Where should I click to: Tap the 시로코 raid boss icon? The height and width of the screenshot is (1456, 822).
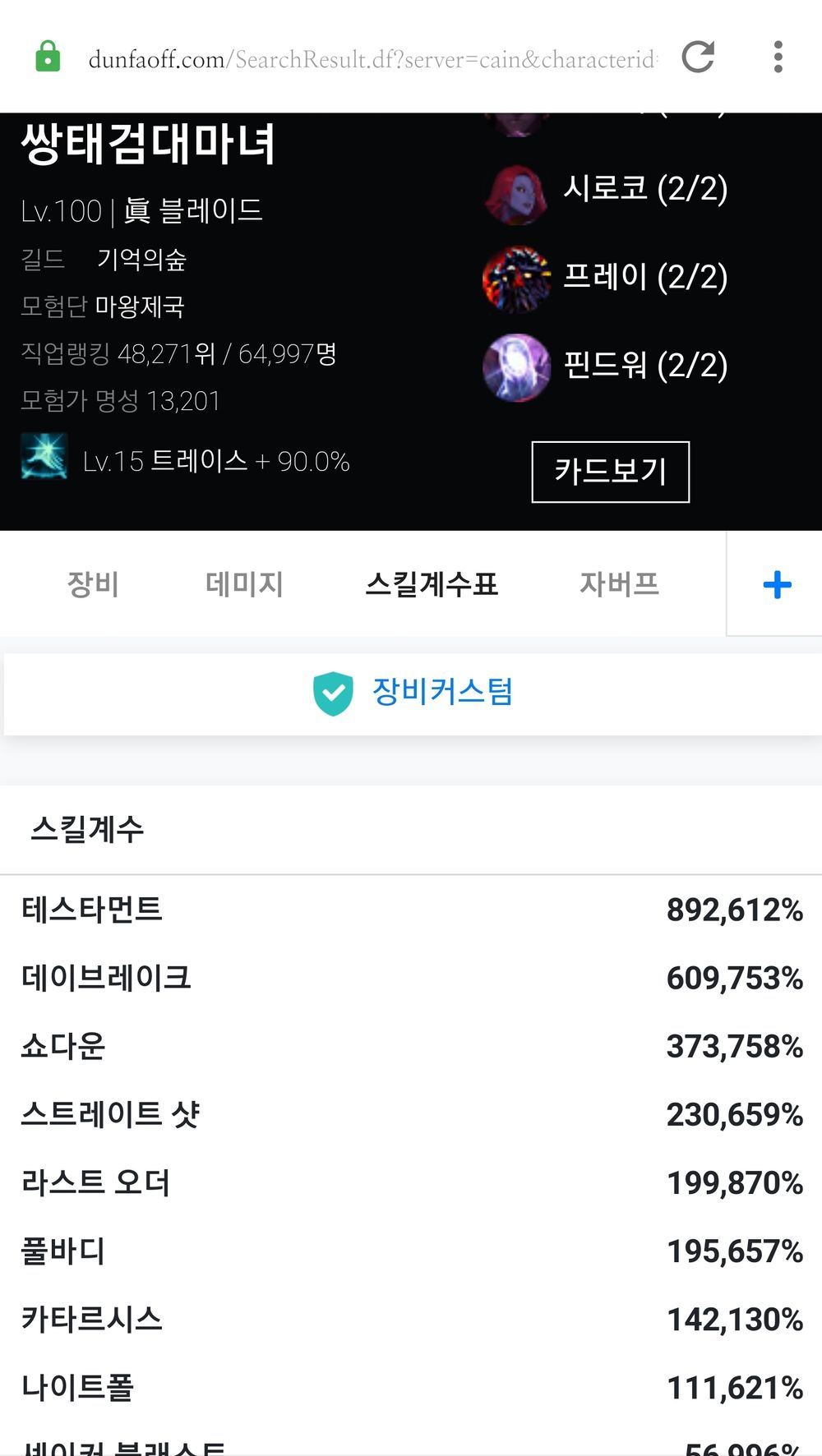point(516,194)
